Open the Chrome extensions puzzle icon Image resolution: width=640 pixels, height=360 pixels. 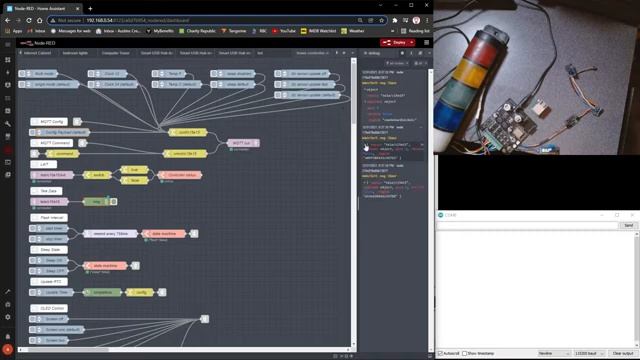(395, 20)
